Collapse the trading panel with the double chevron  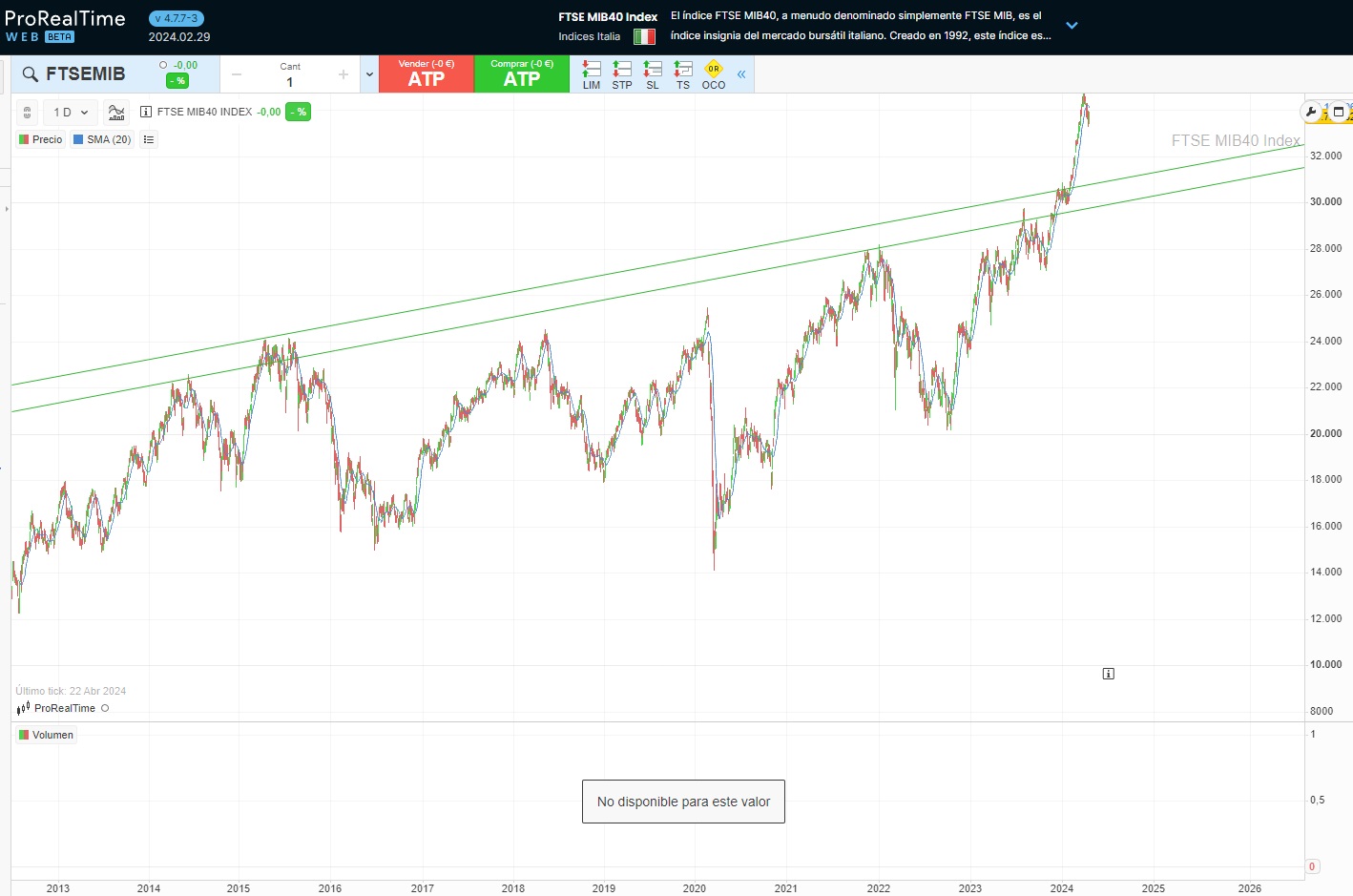[741, 73]
